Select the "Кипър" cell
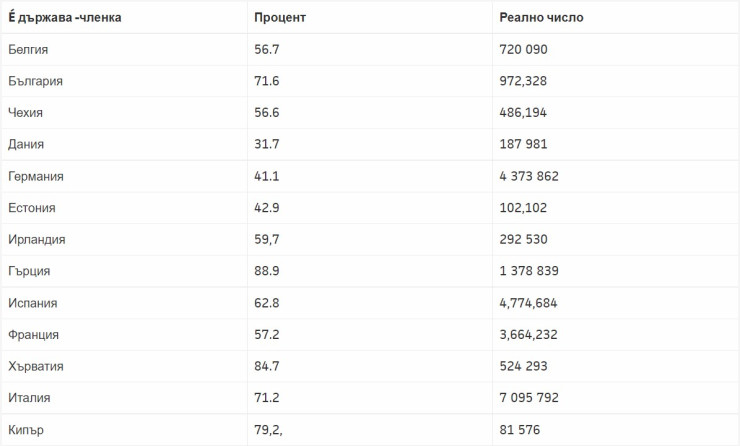 (26, 430)
